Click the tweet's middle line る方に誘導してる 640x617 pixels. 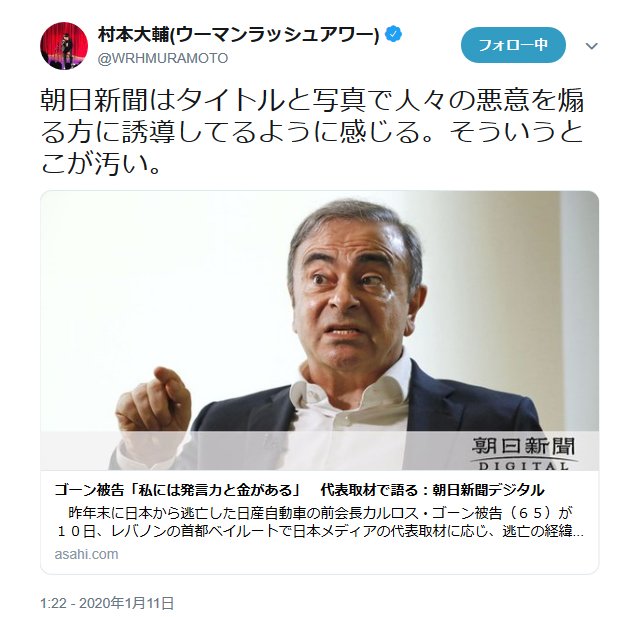pos(312,131)
